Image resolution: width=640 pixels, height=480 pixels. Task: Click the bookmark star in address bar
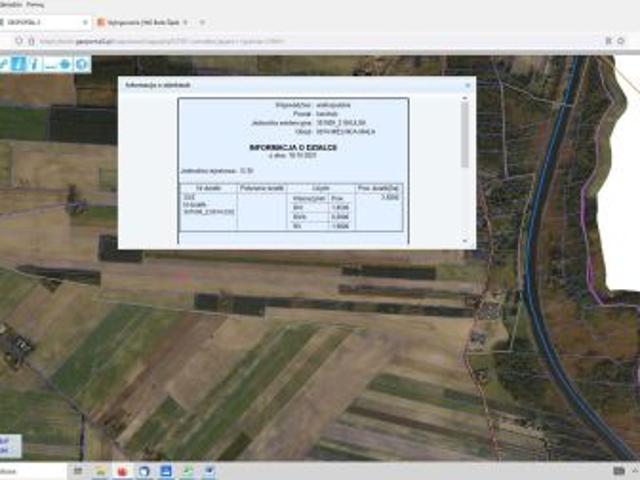pyautogui.click(x=621, y=41)
